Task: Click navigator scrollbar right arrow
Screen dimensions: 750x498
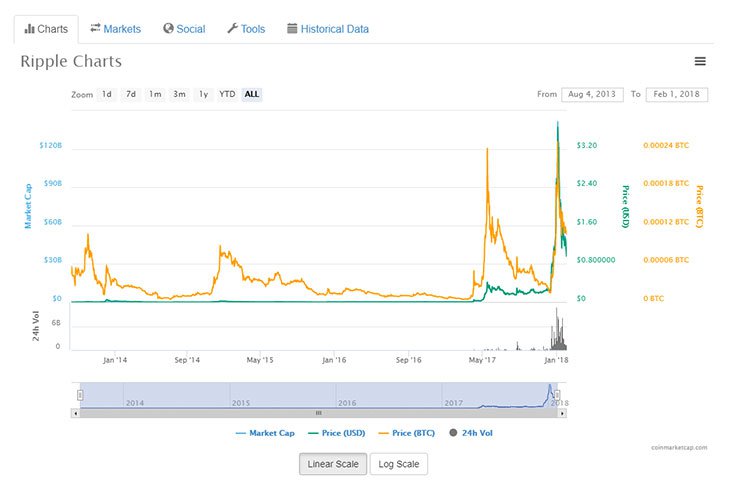Action: coord(562,413)
